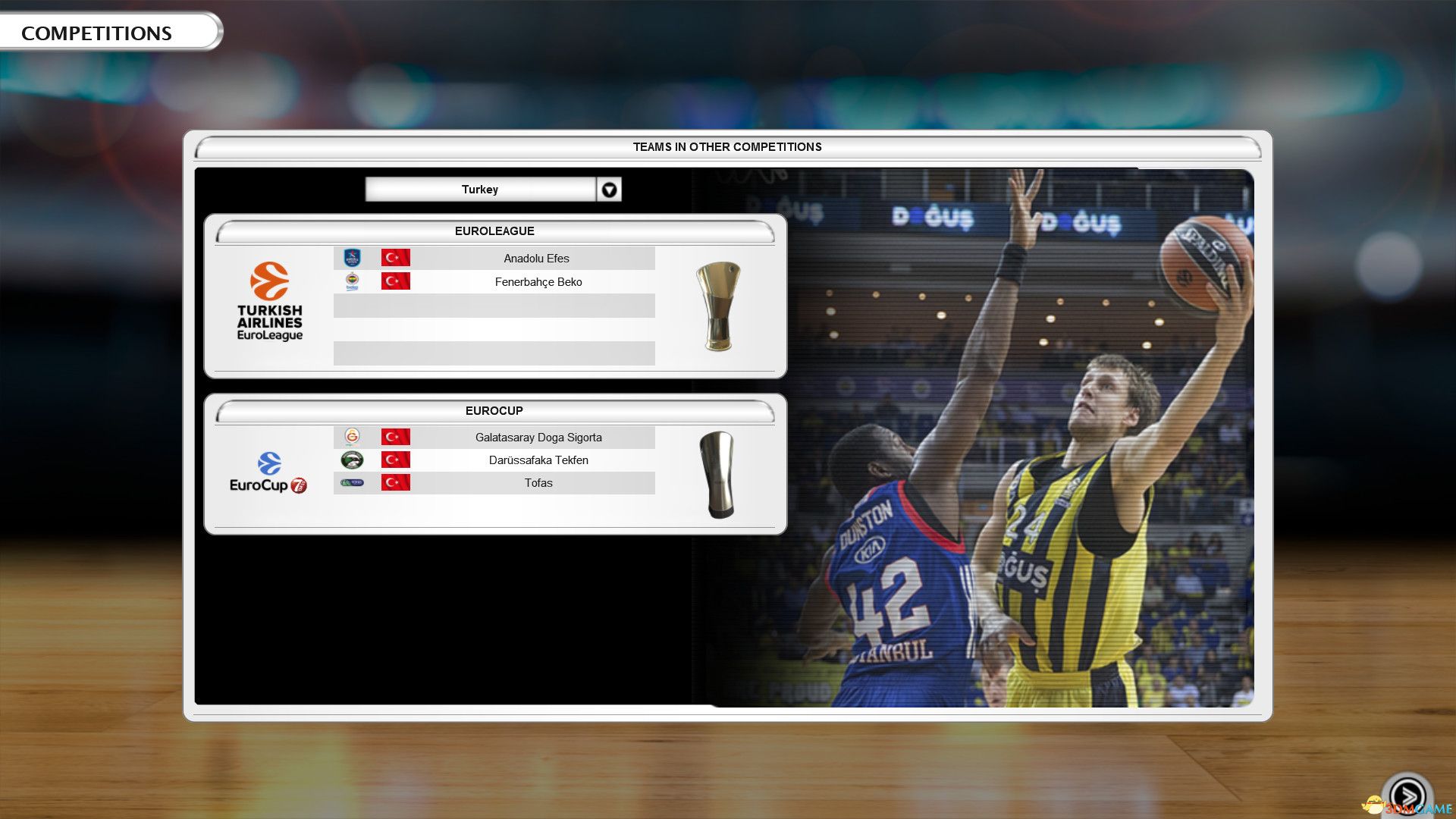The height and width of the screenshot is (819, 1456).
Task: Click the Fenerbahçe Beko club logo
Action: click(352, 281)
